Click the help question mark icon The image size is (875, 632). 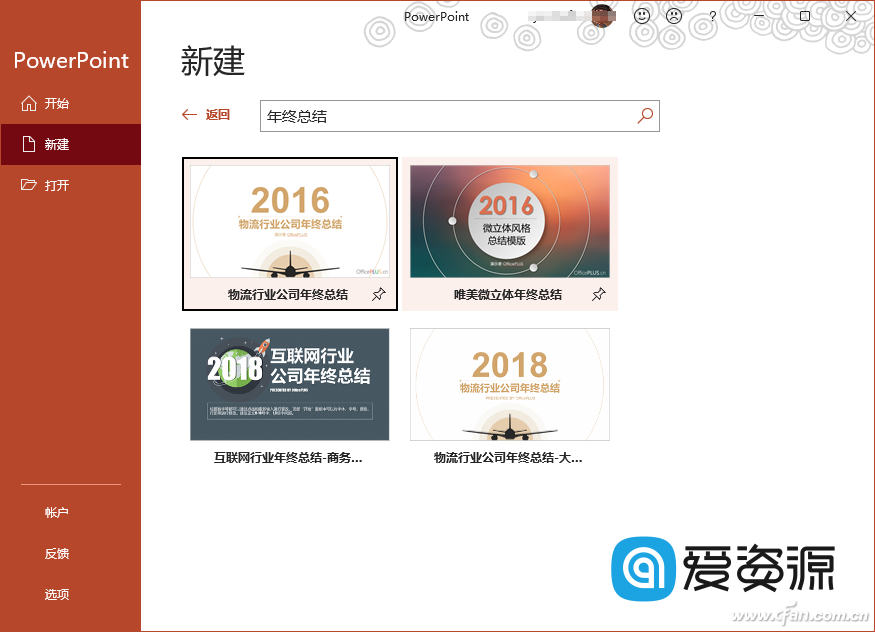712,16
